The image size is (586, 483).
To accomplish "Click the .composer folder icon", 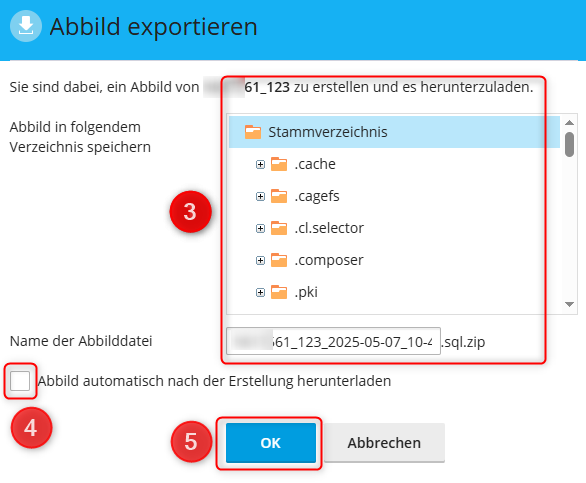I will (x=279, y=260).
